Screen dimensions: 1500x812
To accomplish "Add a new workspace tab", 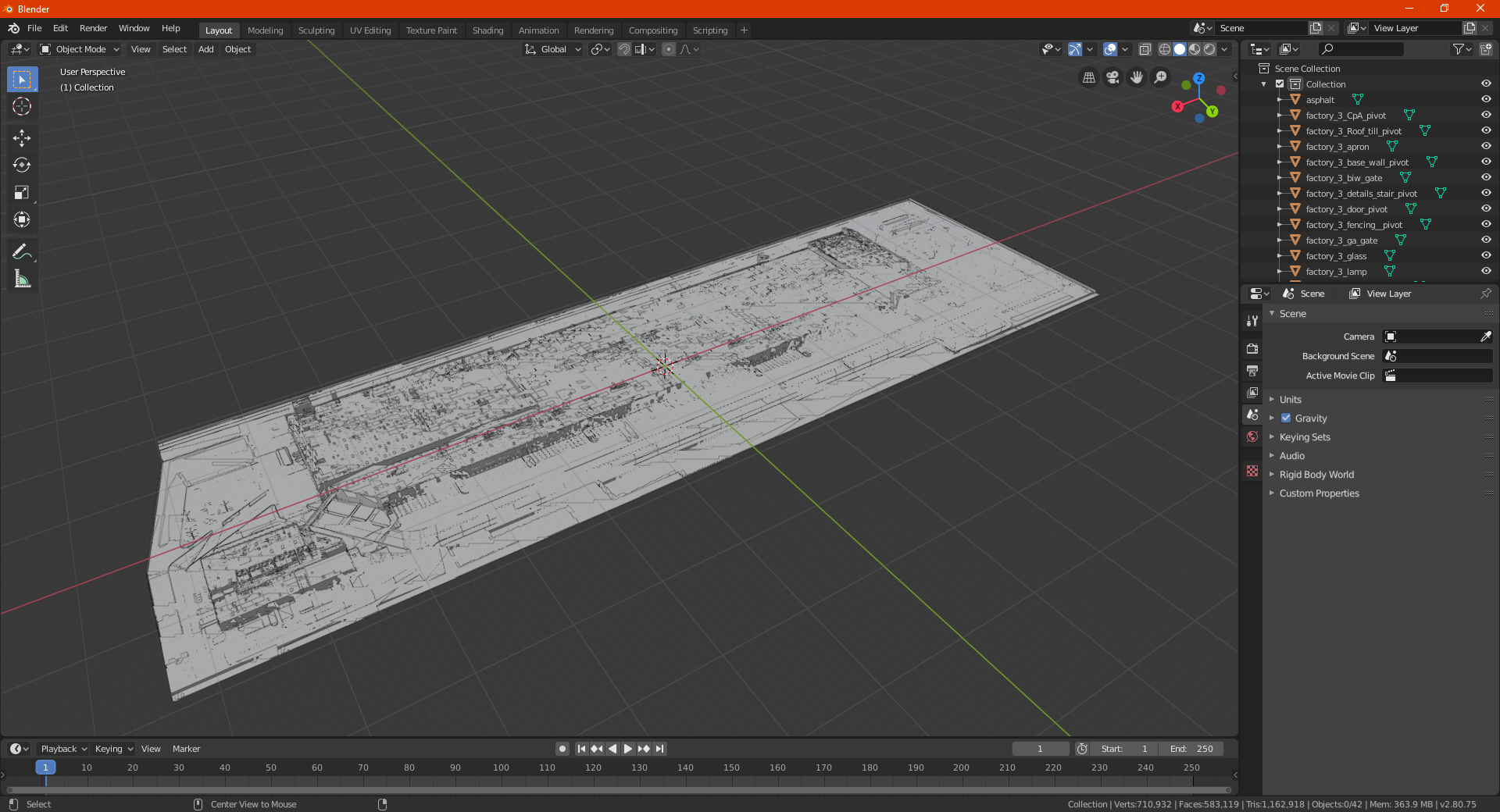I will tap(744, 30).
